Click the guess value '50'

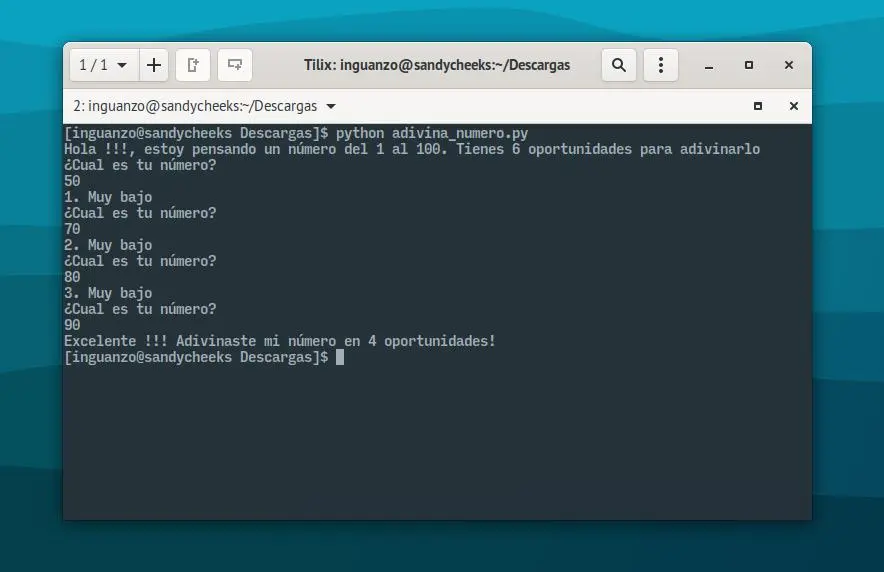pos(72,181)
